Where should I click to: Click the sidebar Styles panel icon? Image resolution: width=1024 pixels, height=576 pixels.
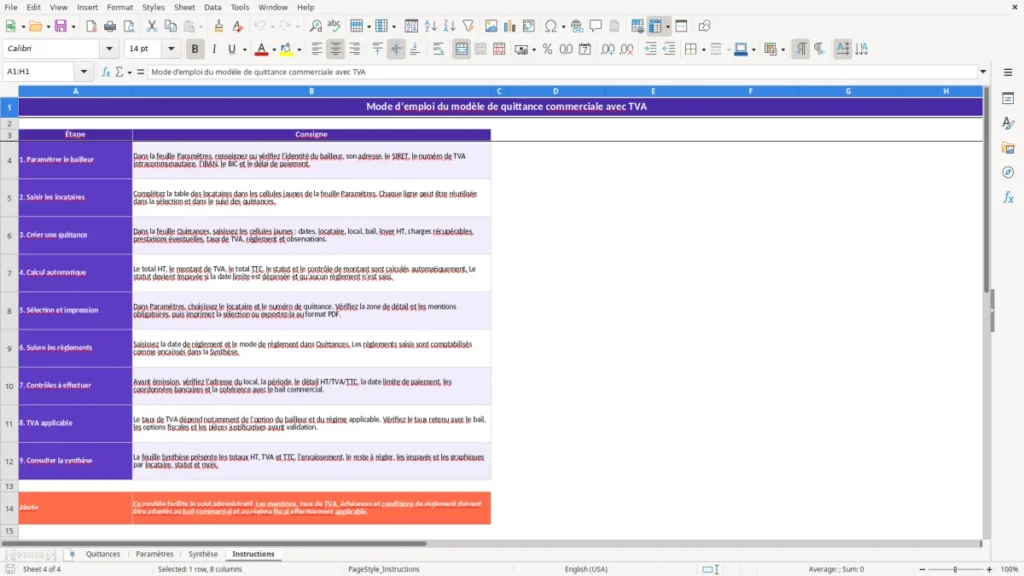click(1008, 123)
